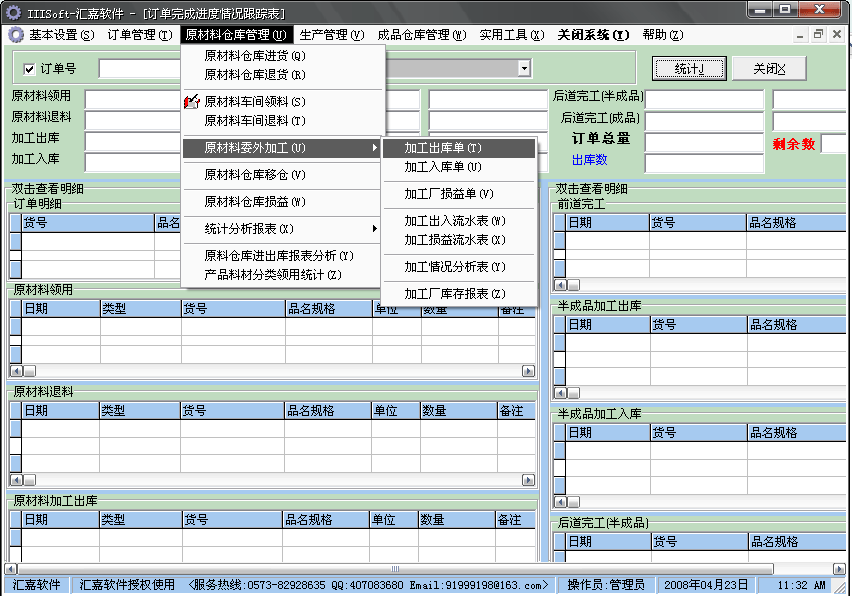Click the 加工出库 input field
Image resolution: width=852 pixels, height=596 pixels.
[x=133, y=141]
